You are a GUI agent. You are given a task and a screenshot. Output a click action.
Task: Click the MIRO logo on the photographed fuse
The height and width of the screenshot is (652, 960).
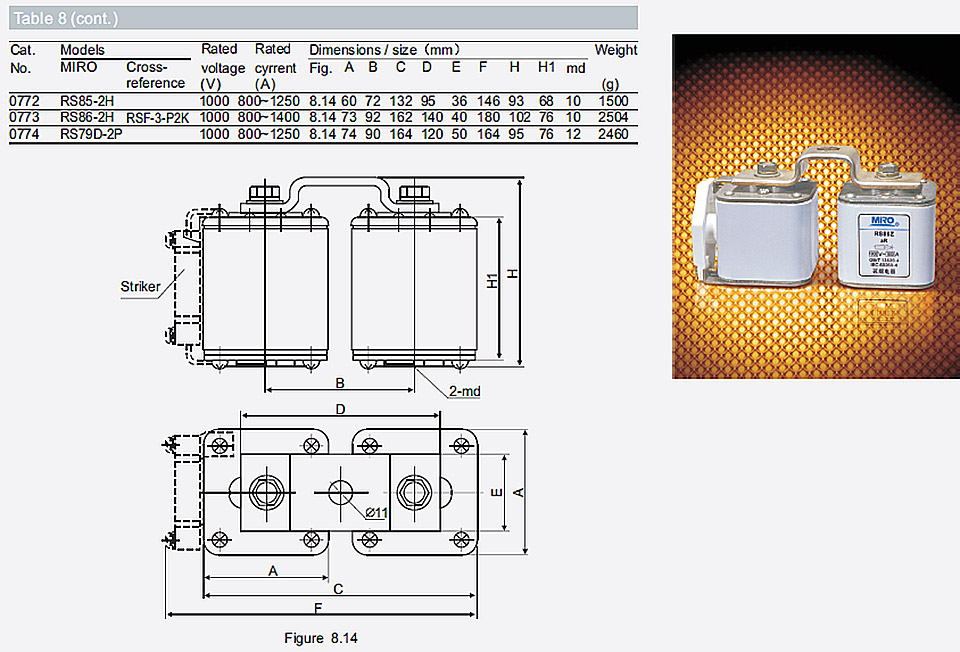click(883, 220)
